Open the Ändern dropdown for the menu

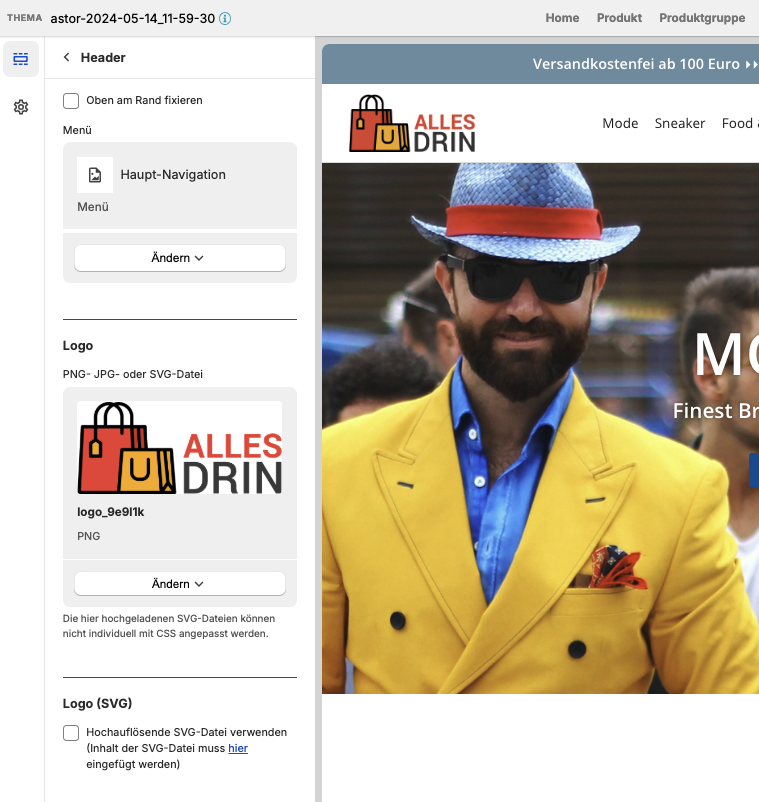point(180,258)
